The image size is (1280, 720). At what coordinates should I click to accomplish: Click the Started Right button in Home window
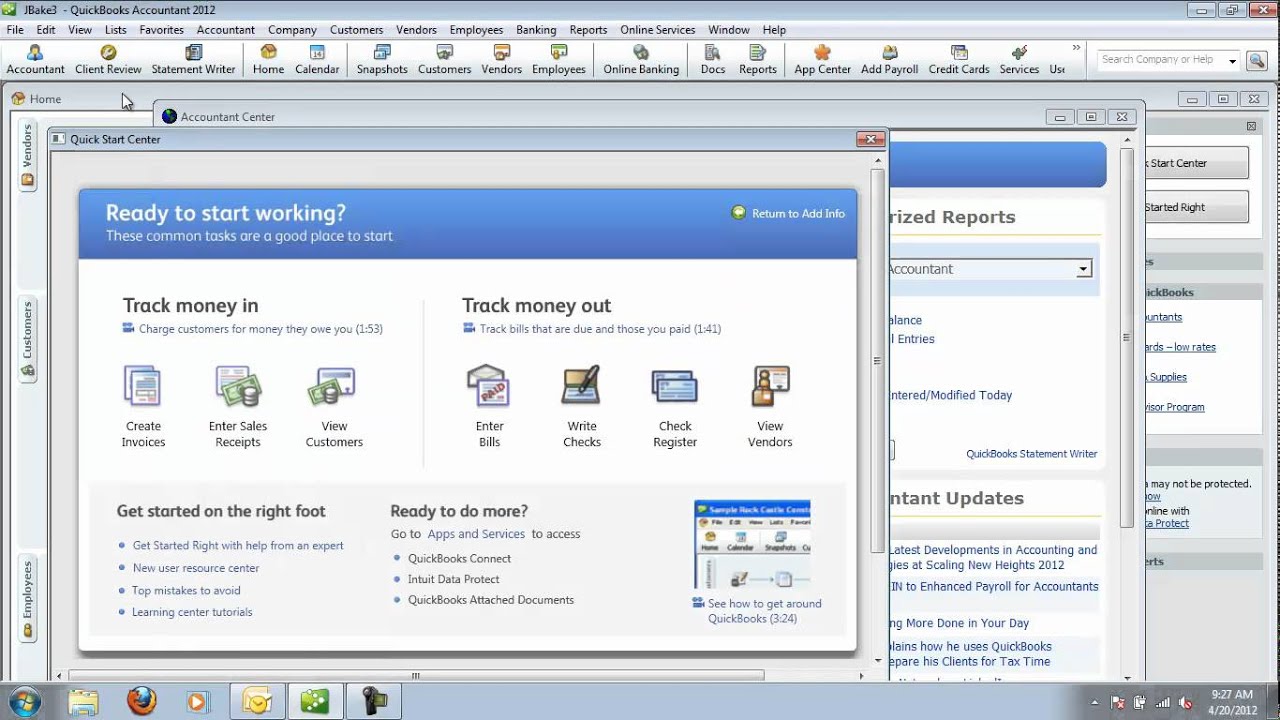pos(1197,207)
